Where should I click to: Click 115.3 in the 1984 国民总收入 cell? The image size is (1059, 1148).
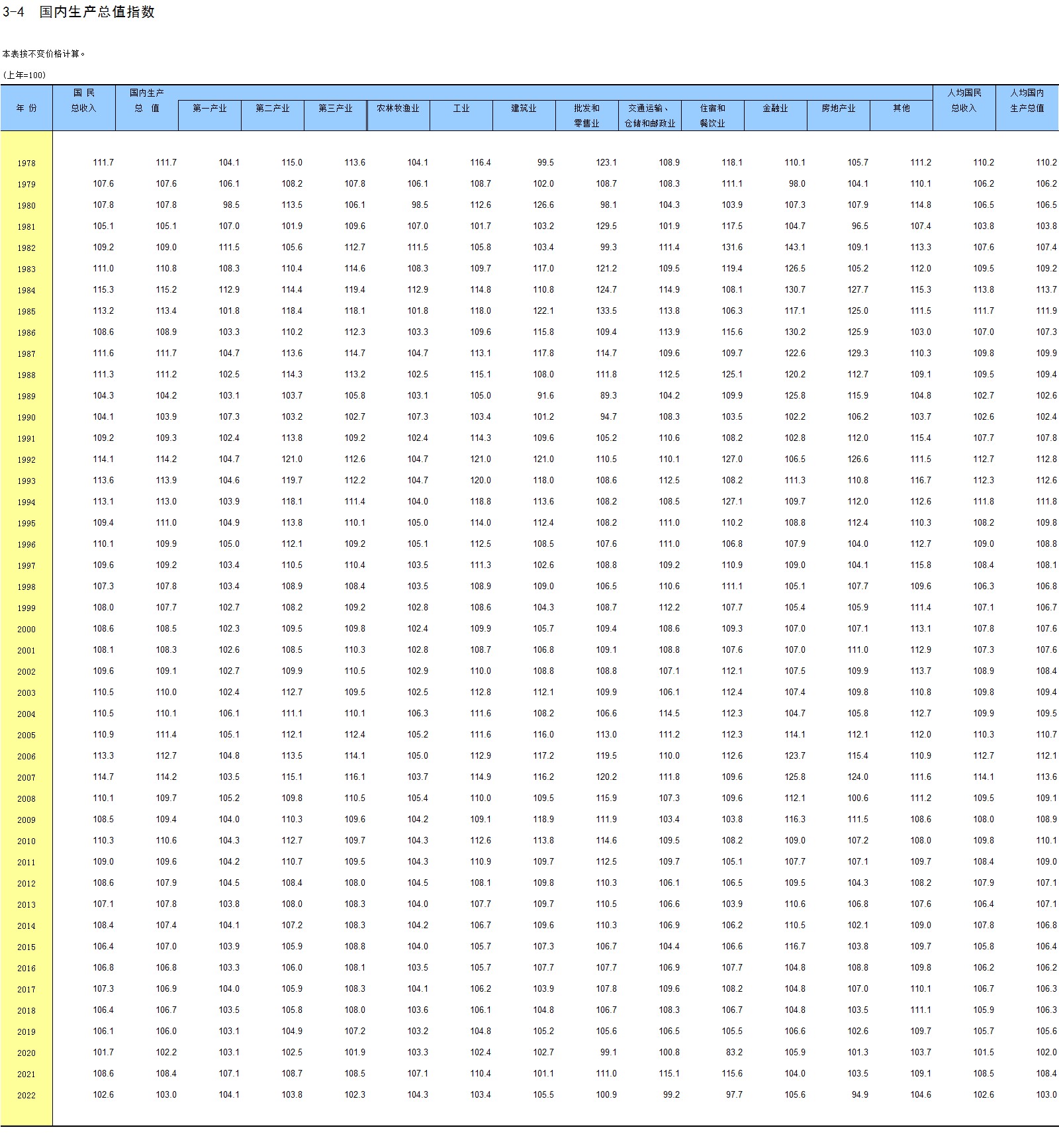(103, 290)
